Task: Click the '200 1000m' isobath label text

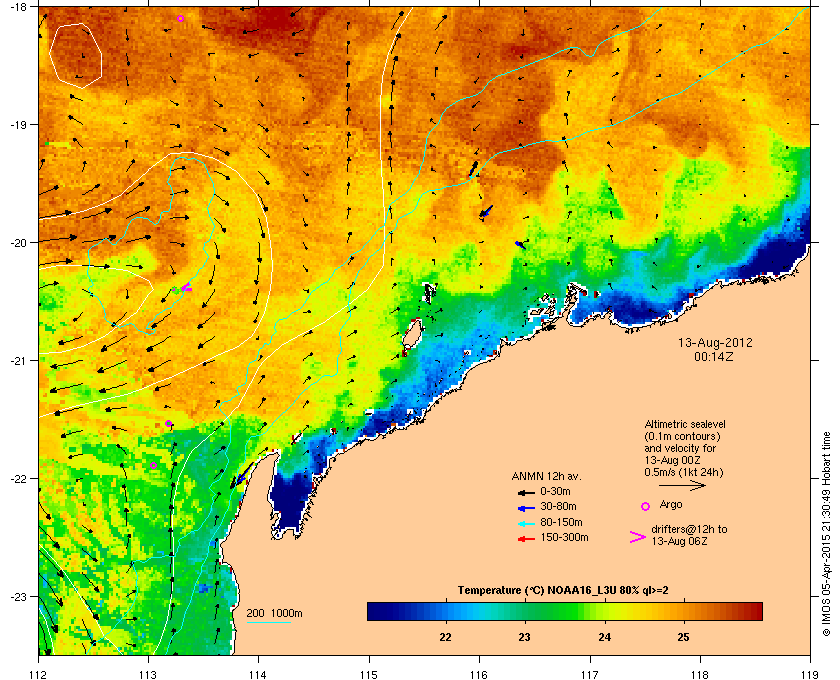Action: click(274, 614)
